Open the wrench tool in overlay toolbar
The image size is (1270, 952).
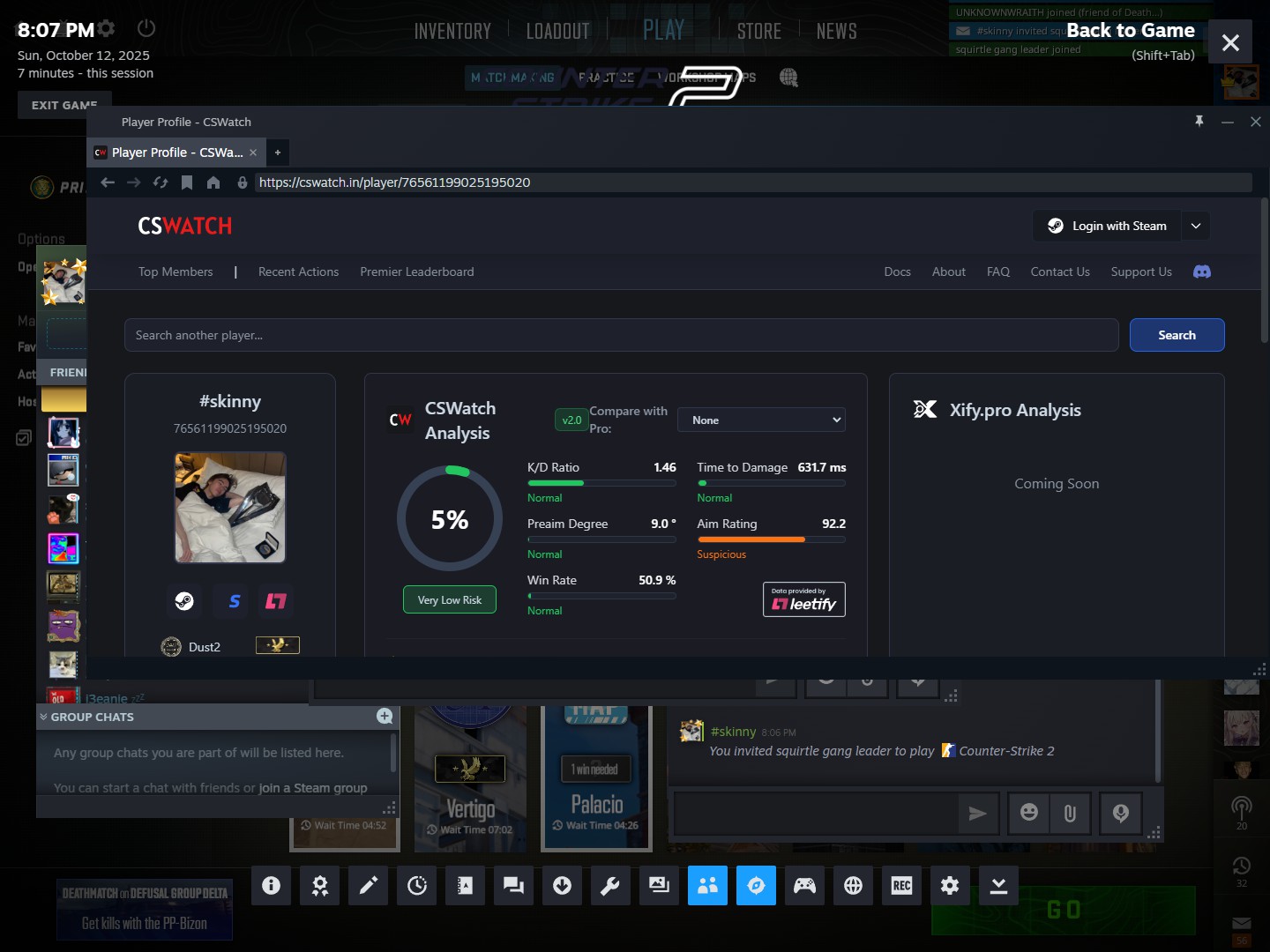click(x=610, y=885)
